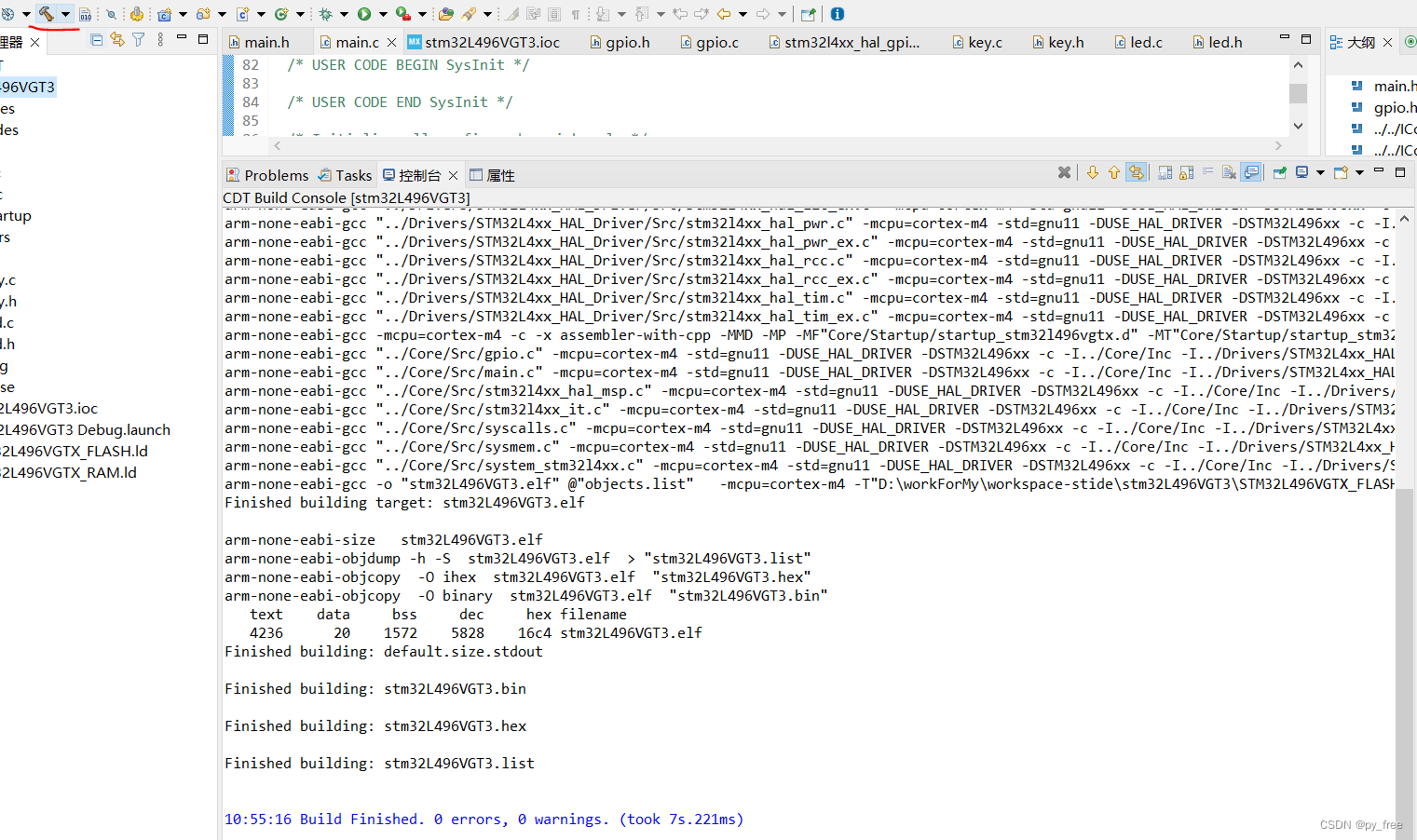This screenshot has width=1417, height=840.
Task: Toggle console Scroll Lock icon
Action: [x=1187, y=172]
